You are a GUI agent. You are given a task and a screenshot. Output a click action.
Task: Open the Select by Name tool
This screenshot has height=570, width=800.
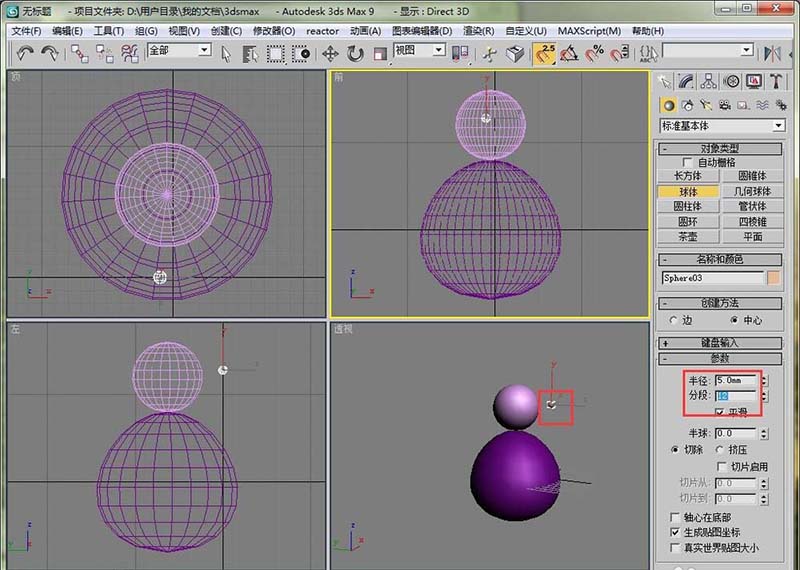pyautogui.click(x=250, y=53)
